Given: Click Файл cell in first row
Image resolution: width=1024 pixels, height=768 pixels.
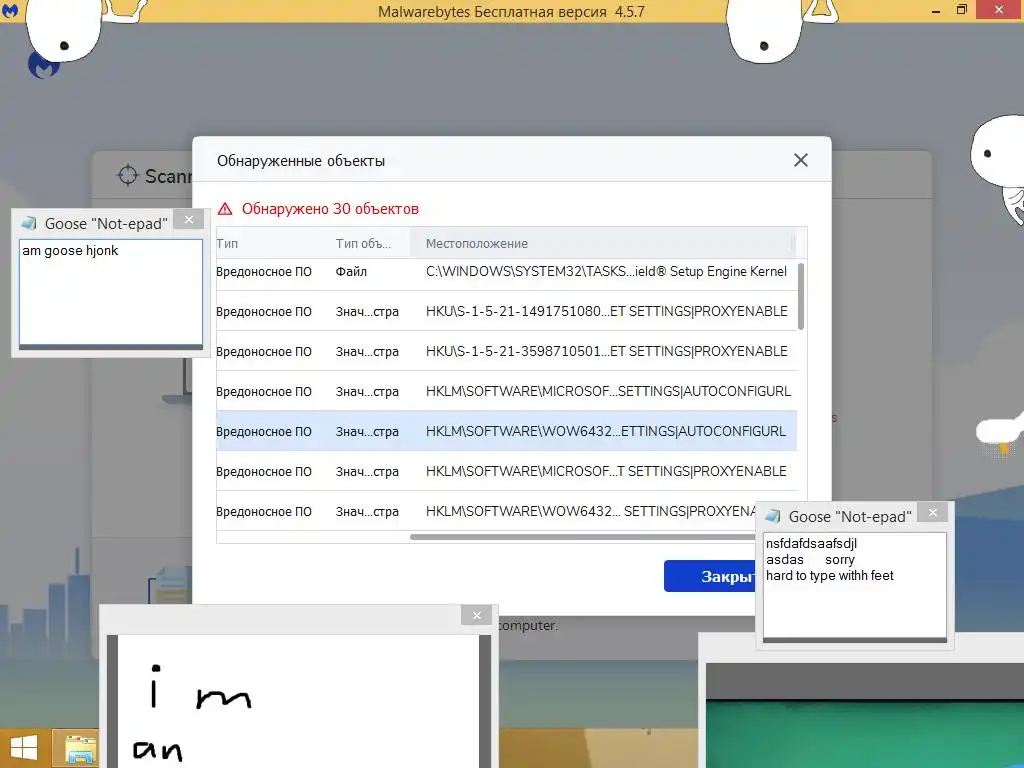Looking at the screenshot, I should [x=351, y=272].
